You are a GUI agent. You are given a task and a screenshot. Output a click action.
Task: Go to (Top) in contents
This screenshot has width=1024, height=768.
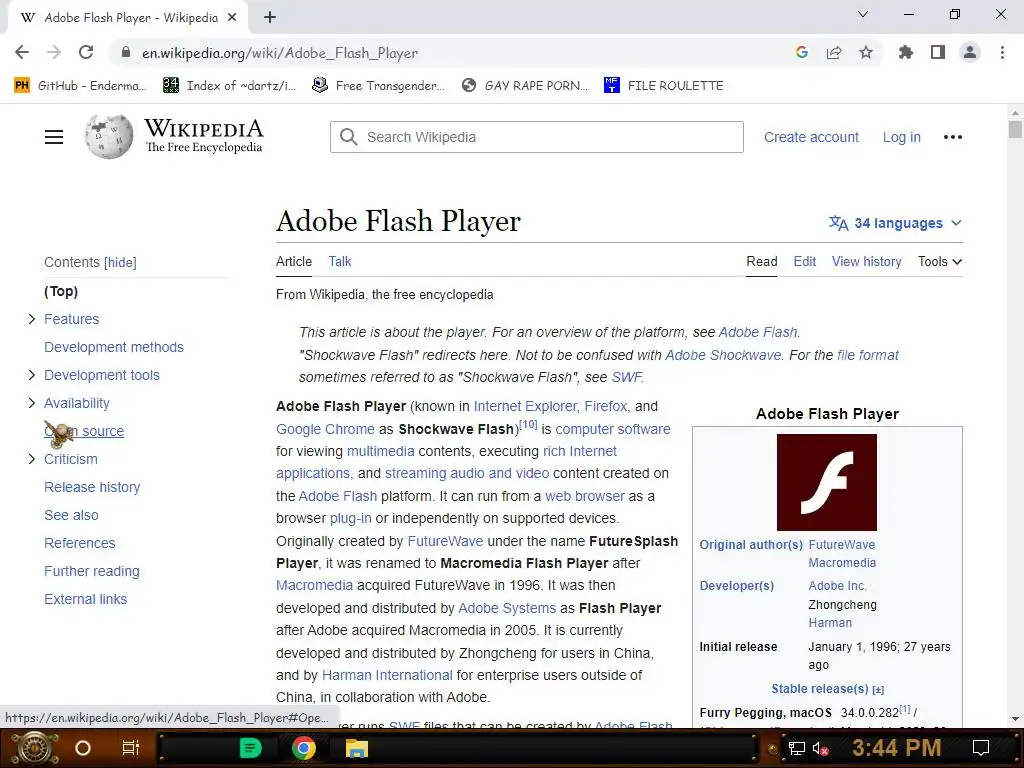point(61,291)
